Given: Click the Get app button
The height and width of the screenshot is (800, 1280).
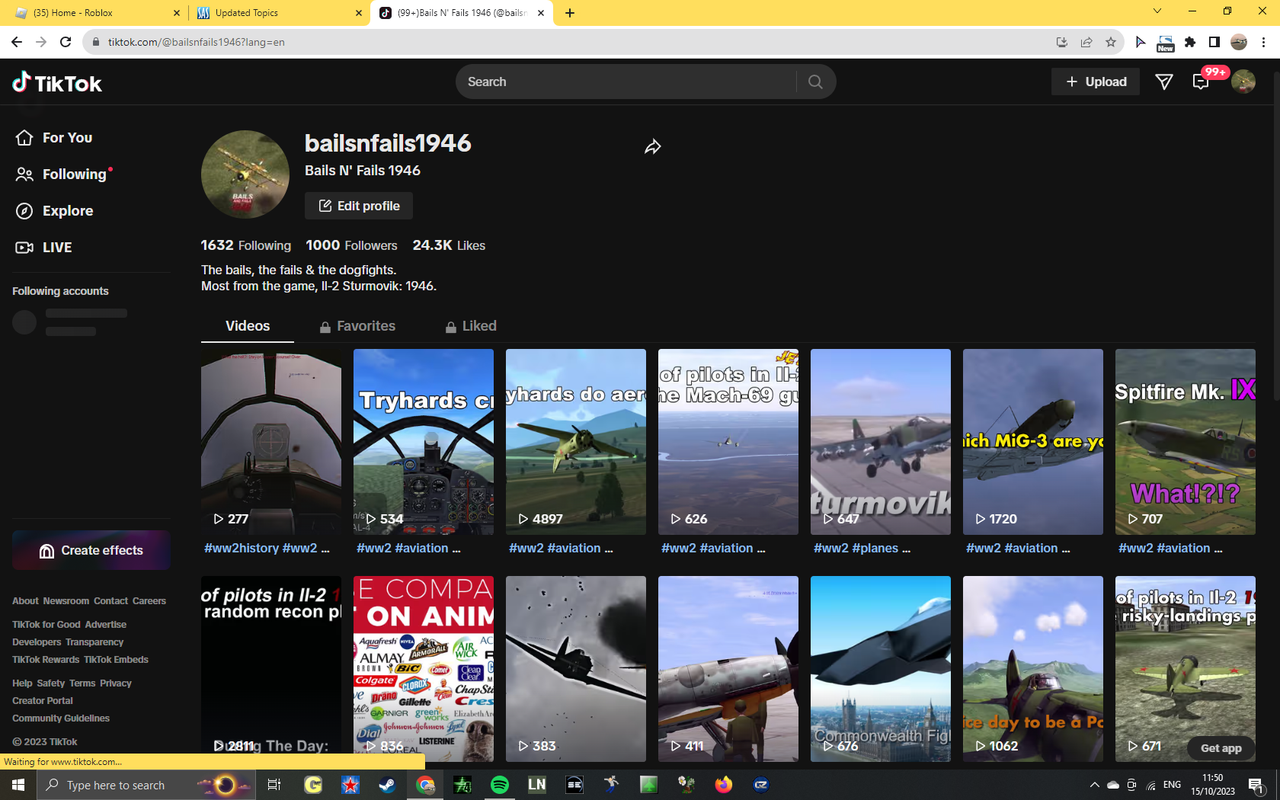Looking at the screenshot, I should (x=1221, y=748).
